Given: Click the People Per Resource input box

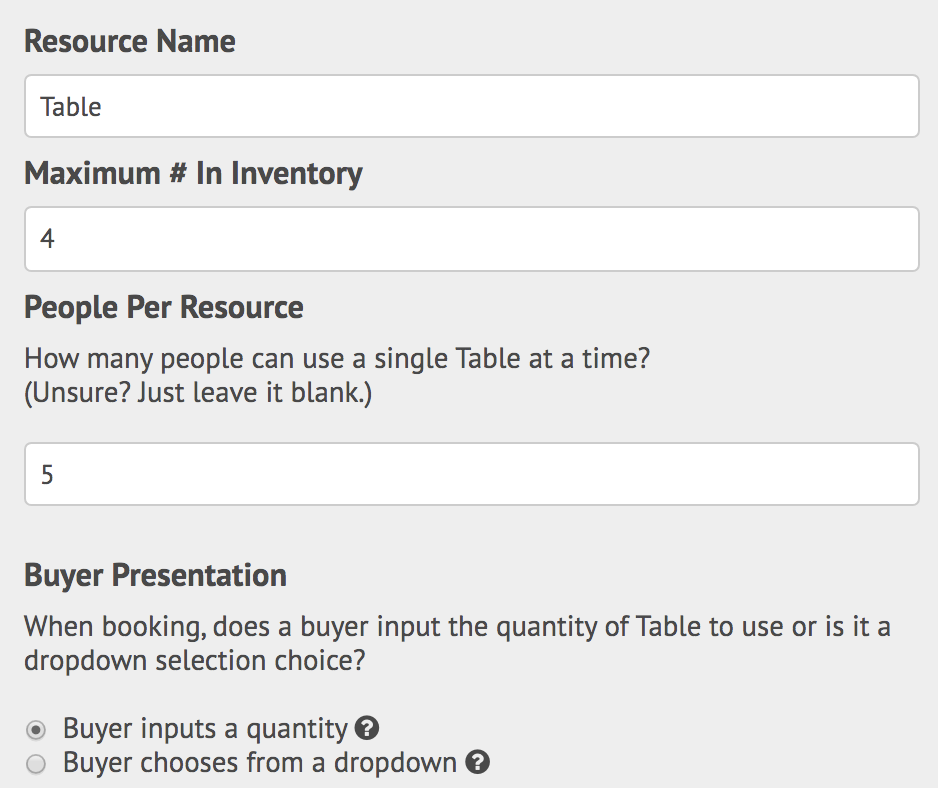Looking at the screenshot, I should (471, 474).
